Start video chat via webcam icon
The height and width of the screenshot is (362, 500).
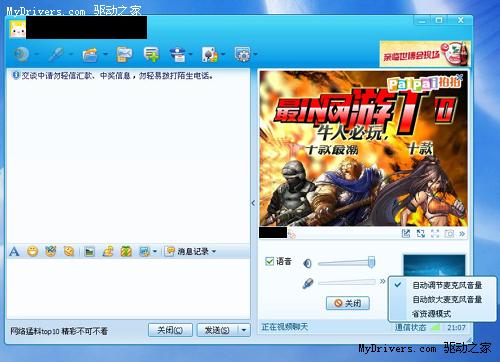(22, 54)
